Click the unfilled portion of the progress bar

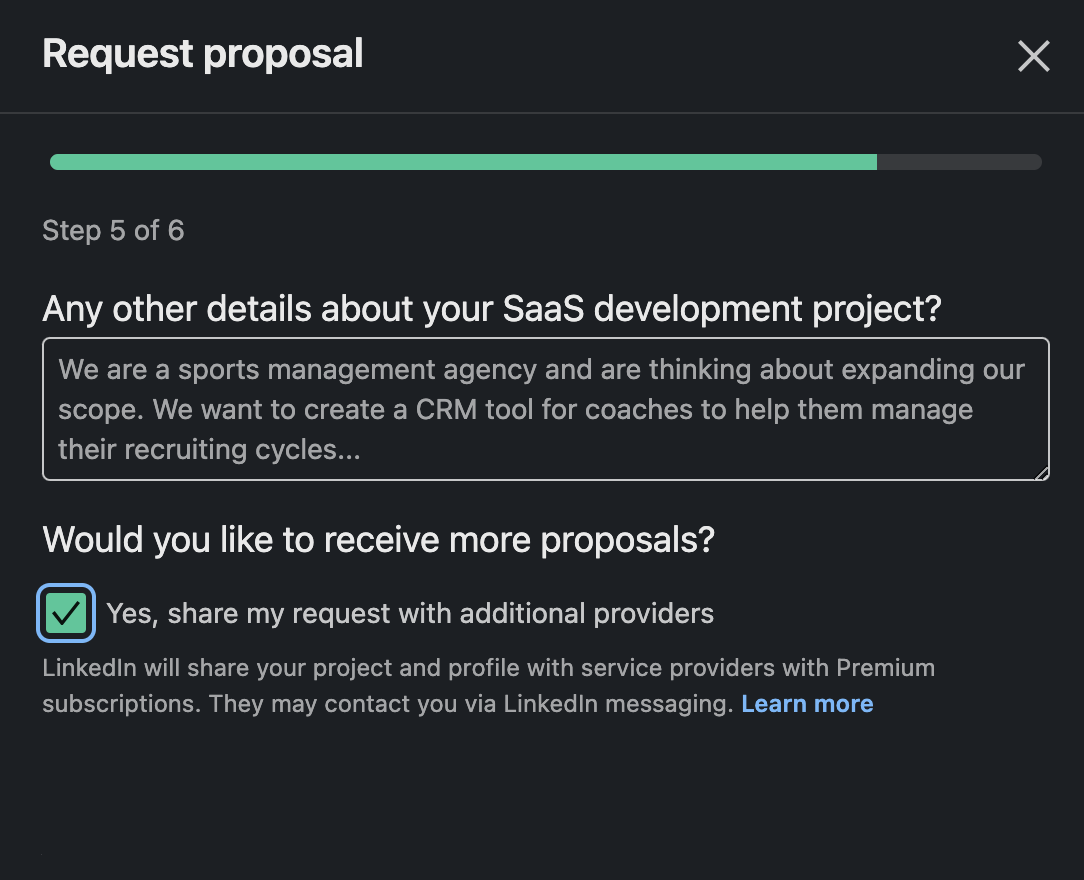click(958, 161)
